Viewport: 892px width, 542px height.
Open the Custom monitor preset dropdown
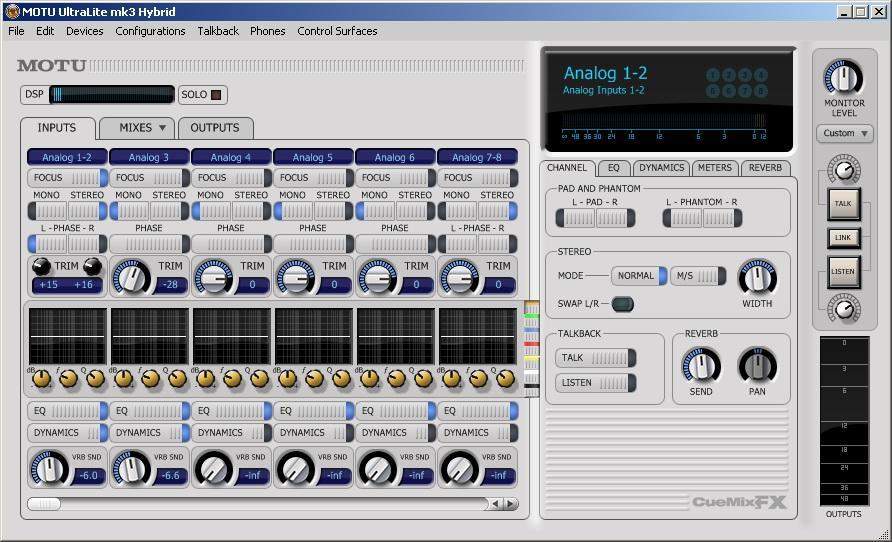[x=845, y=133]
